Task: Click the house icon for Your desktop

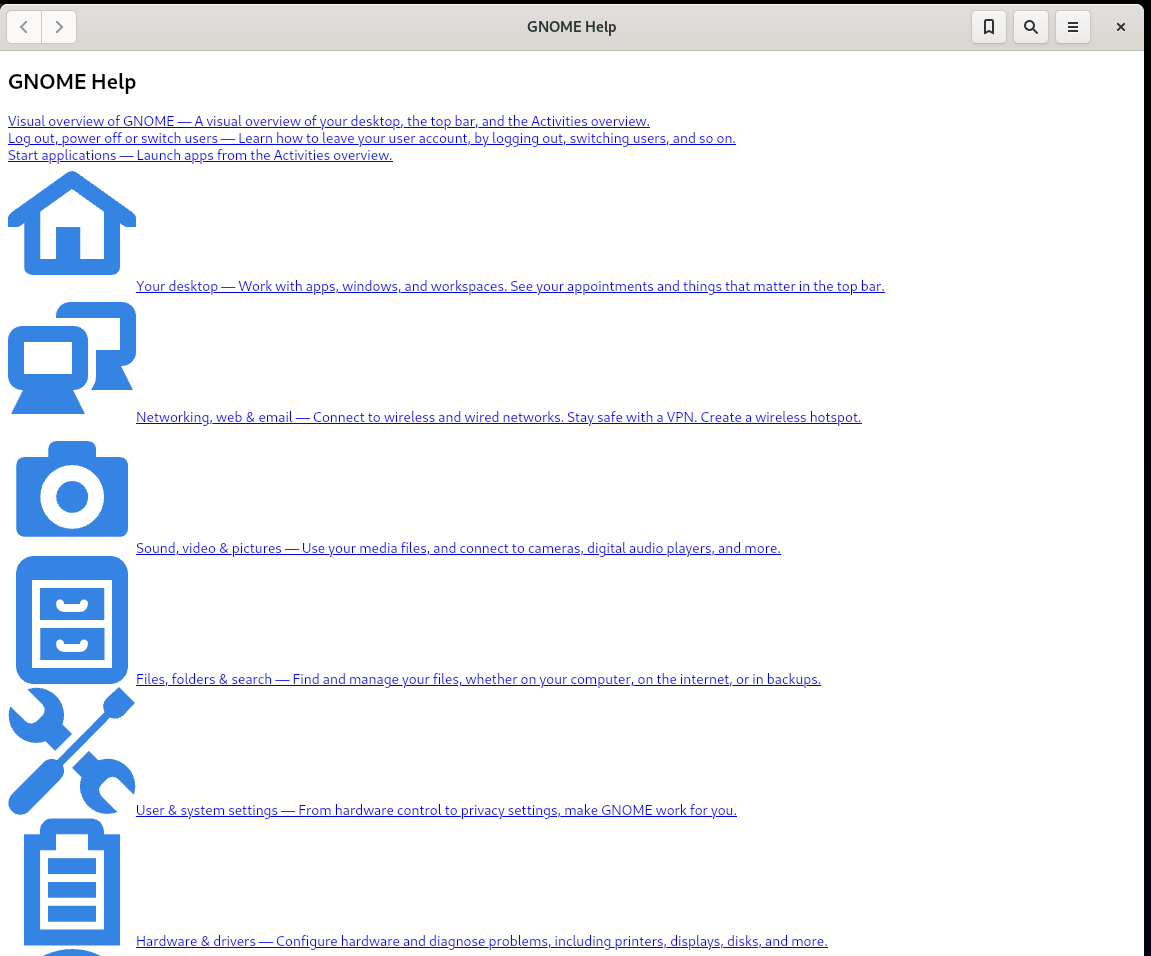Action: pos(72,223)
